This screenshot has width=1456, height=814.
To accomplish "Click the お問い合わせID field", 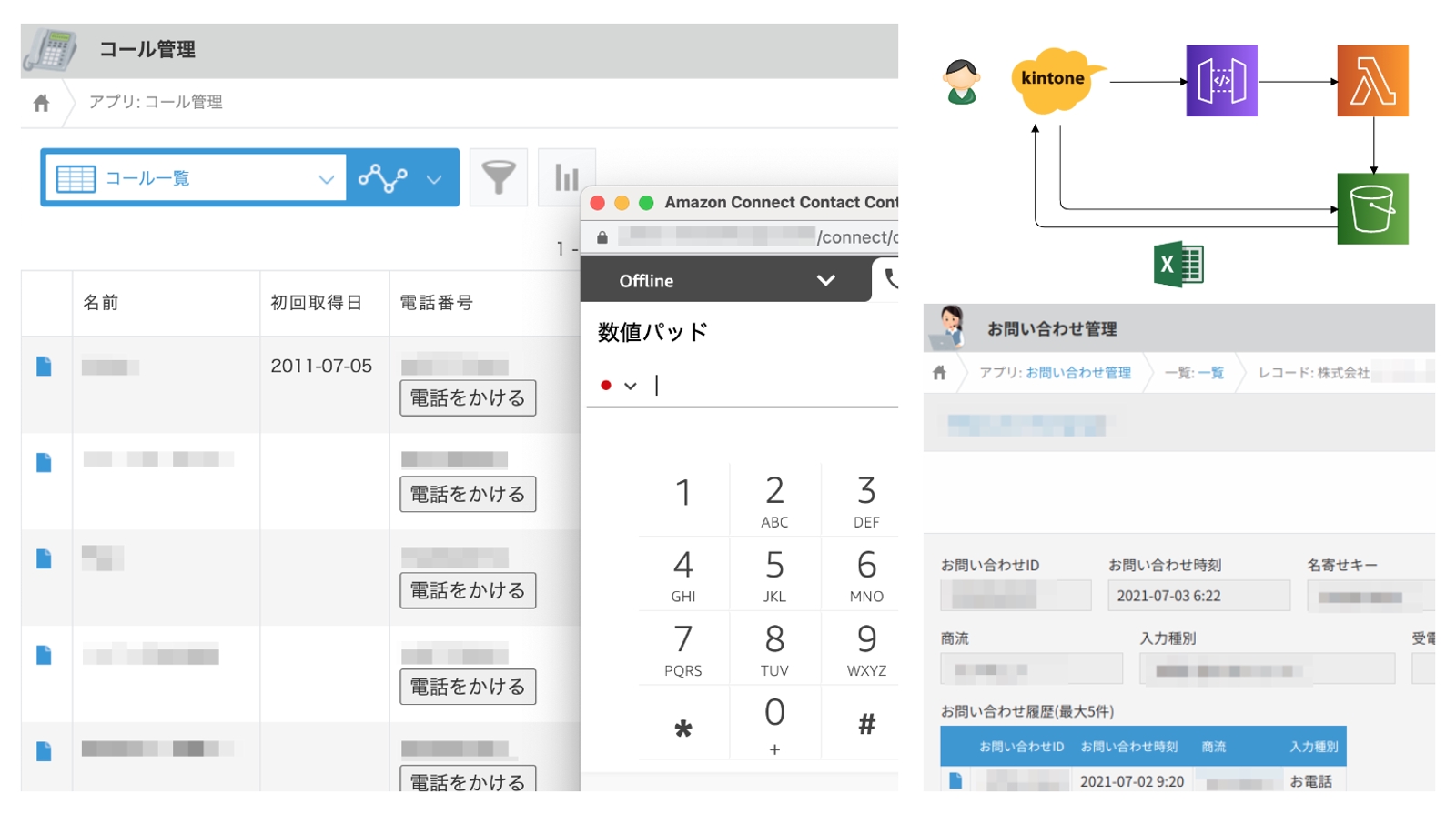I will [1016, 596].
